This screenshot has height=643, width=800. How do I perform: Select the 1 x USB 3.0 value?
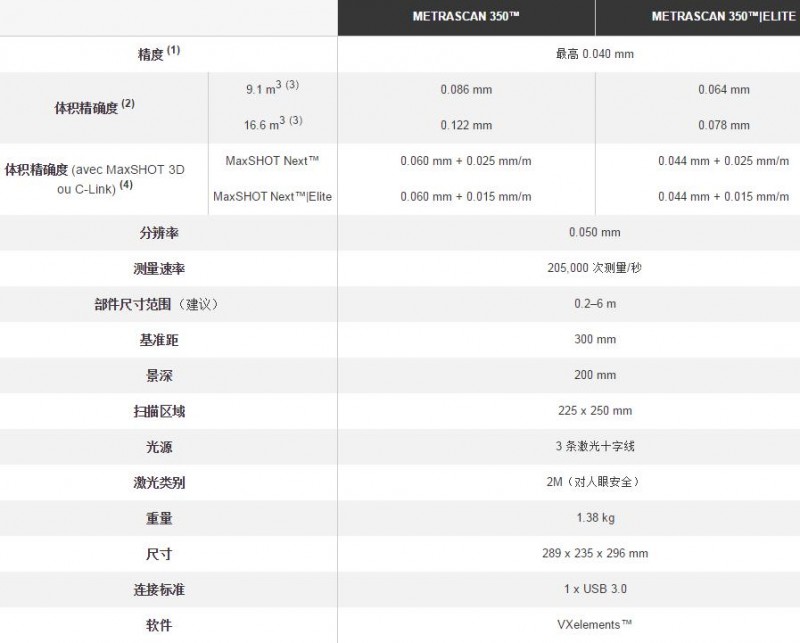pyautogui.click(x=595, y=589)
